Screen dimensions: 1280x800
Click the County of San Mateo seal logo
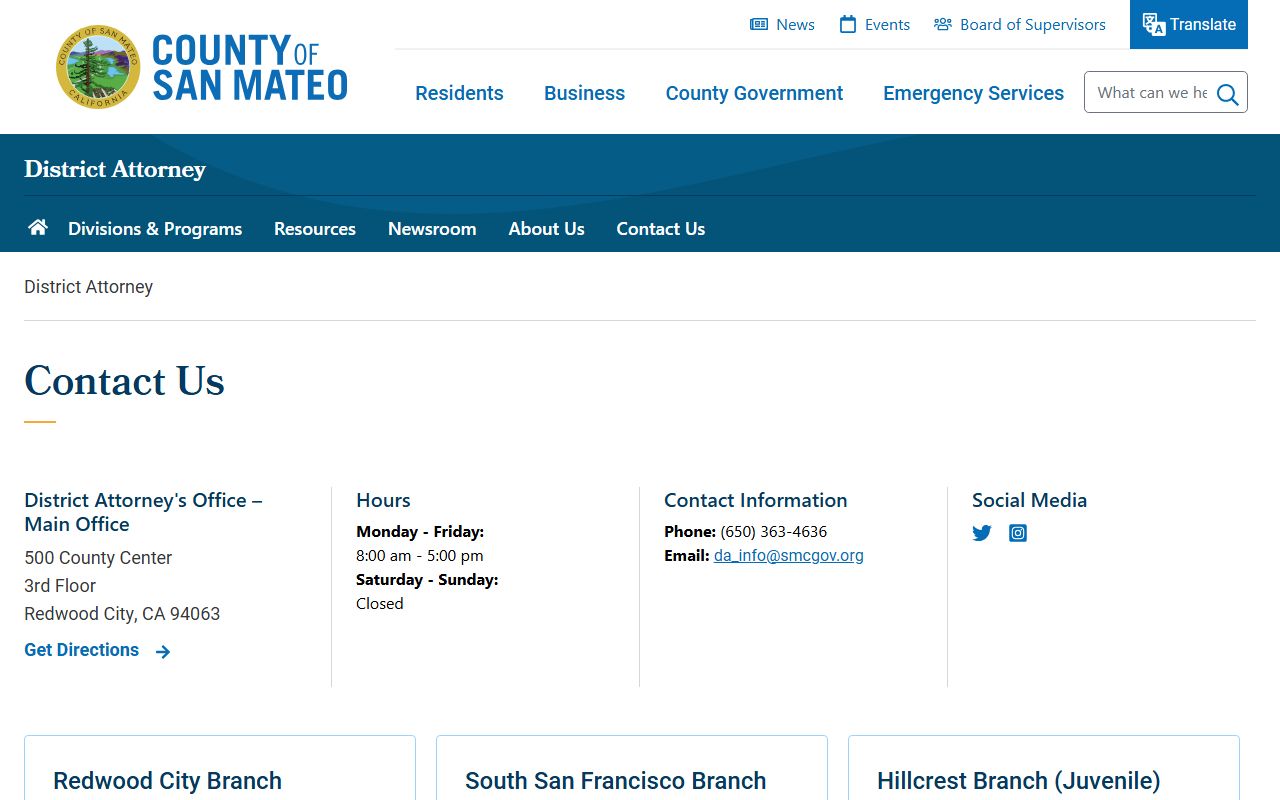tap(98, 67)
